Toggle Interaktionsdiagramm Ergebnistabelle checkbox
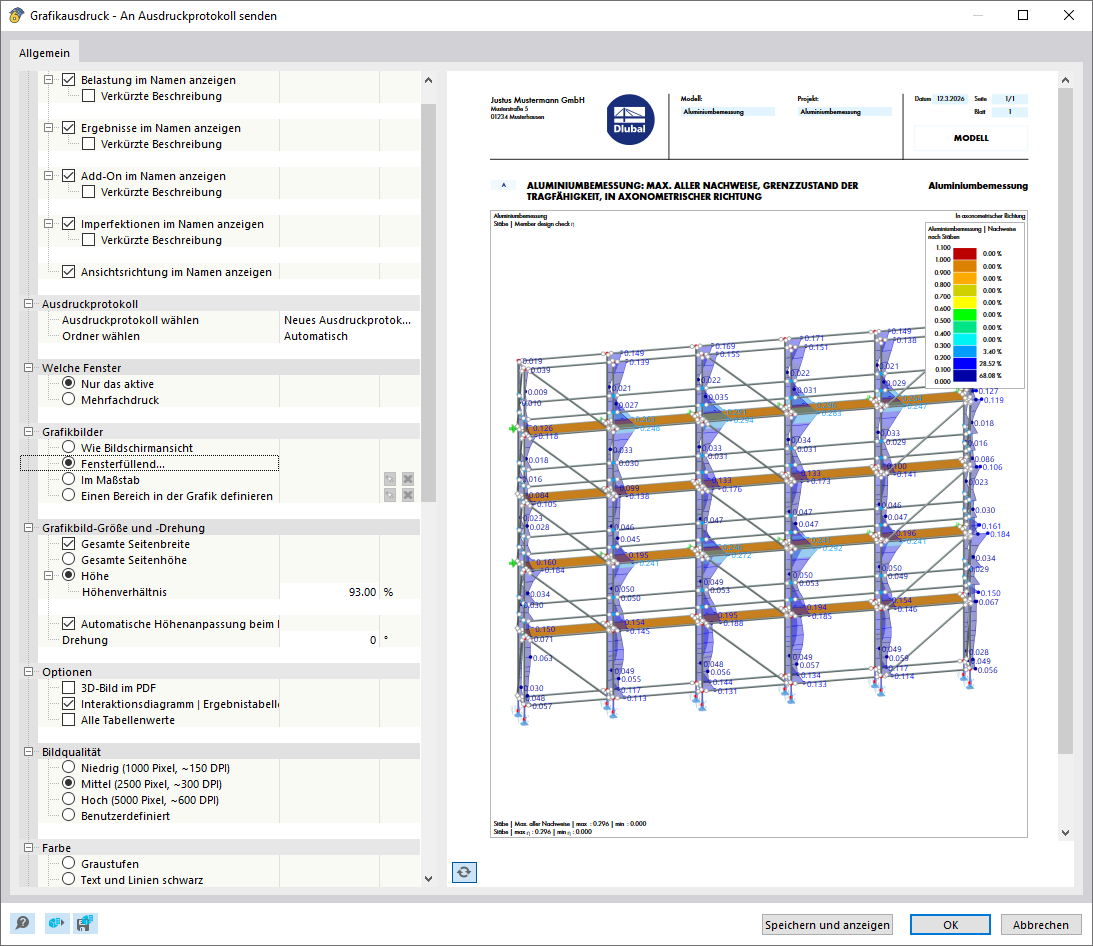Image resolution: width=1093 pixels, height=946 pixels. click(x=68, y=704)
